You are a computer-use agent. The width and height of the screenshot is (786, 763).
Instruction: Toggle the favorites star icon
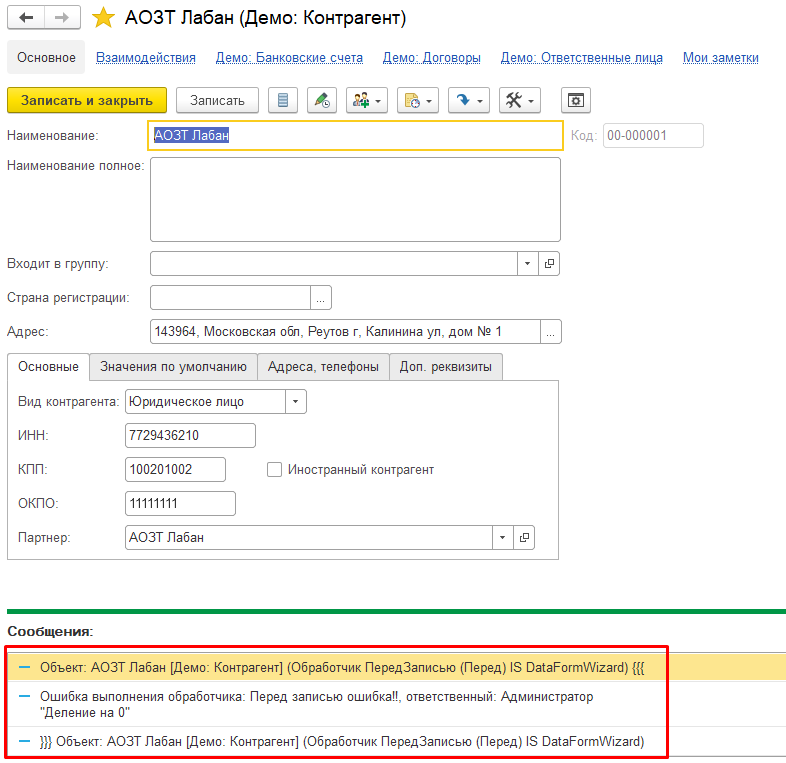pyautogui.click(x=103, y=18)
